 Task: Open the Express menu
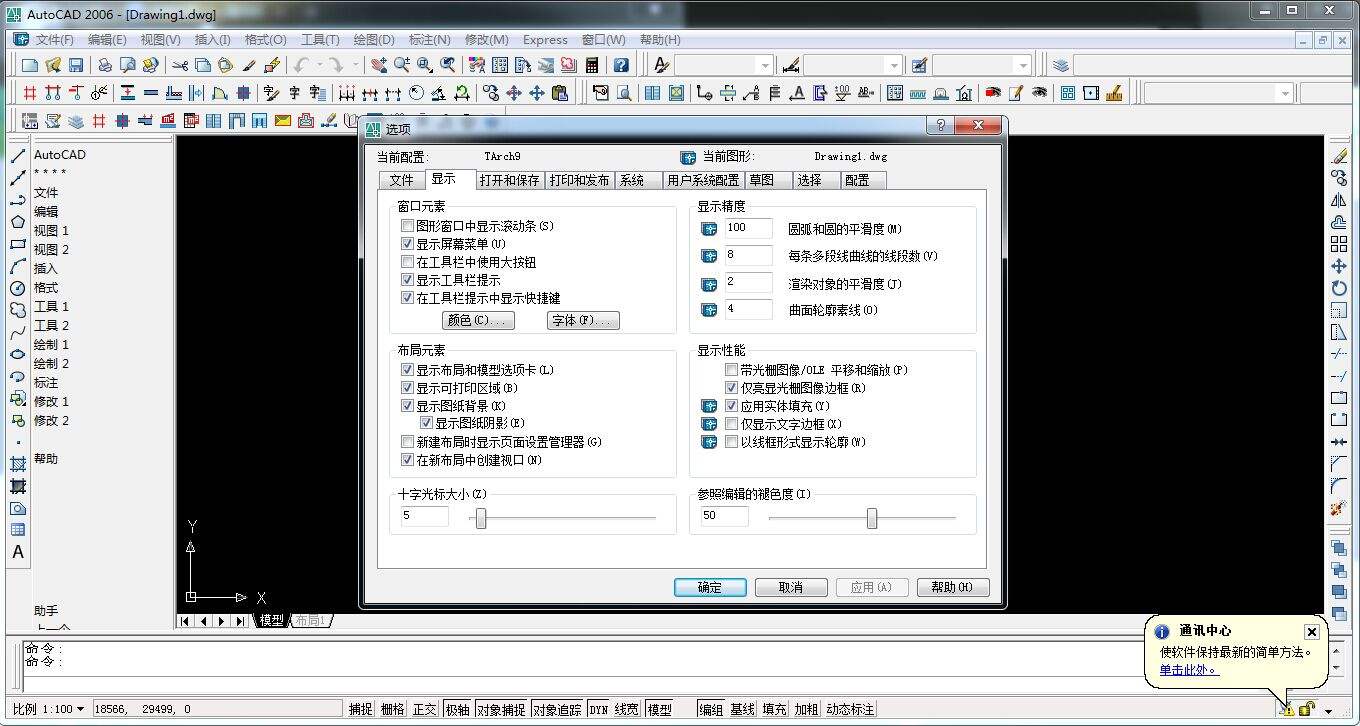tap(545, 40)
